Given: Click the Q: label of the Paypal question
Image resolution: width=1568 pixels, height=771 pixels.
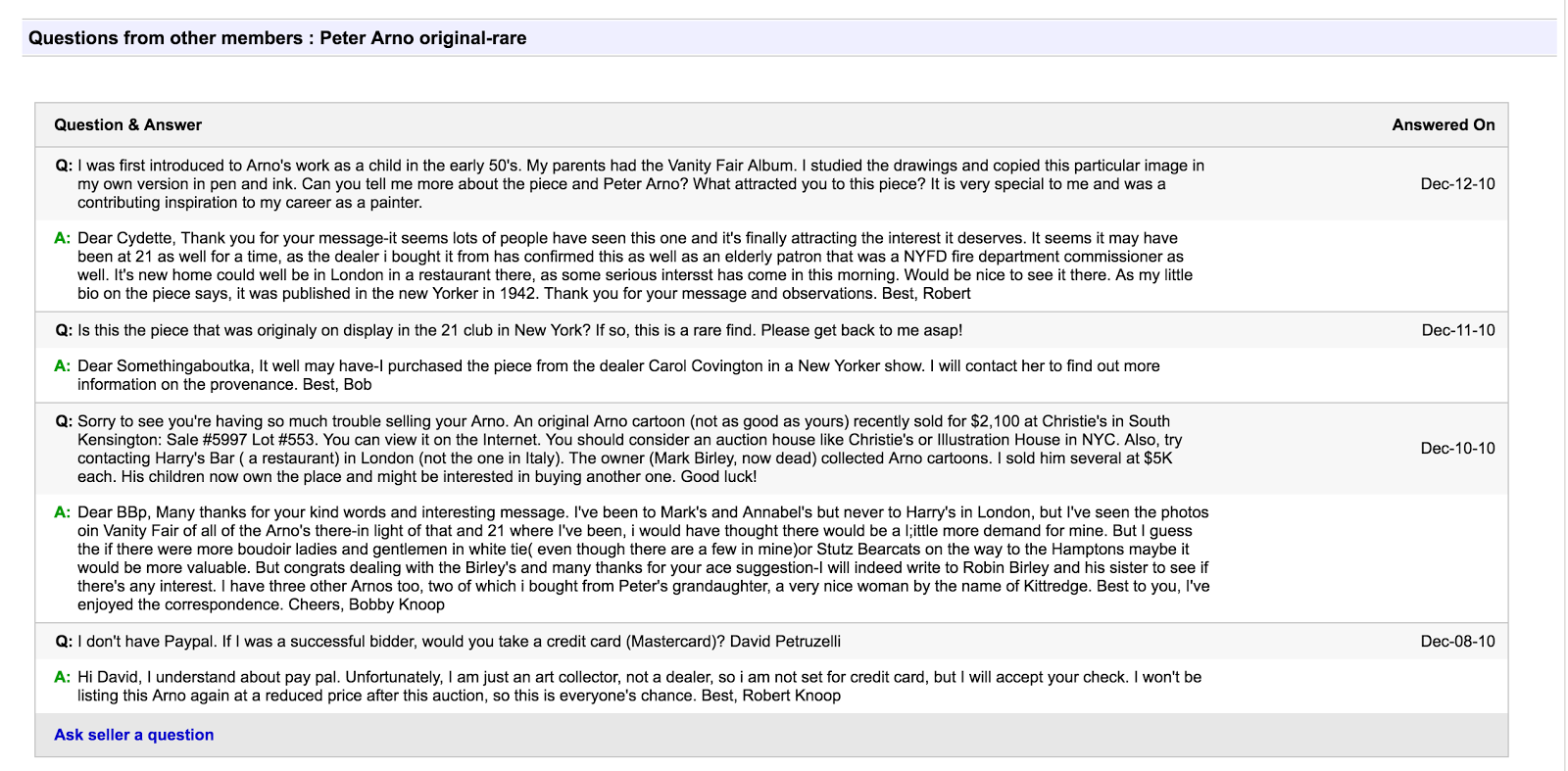Looking at the screenshot, I should [x=64, y=641].
